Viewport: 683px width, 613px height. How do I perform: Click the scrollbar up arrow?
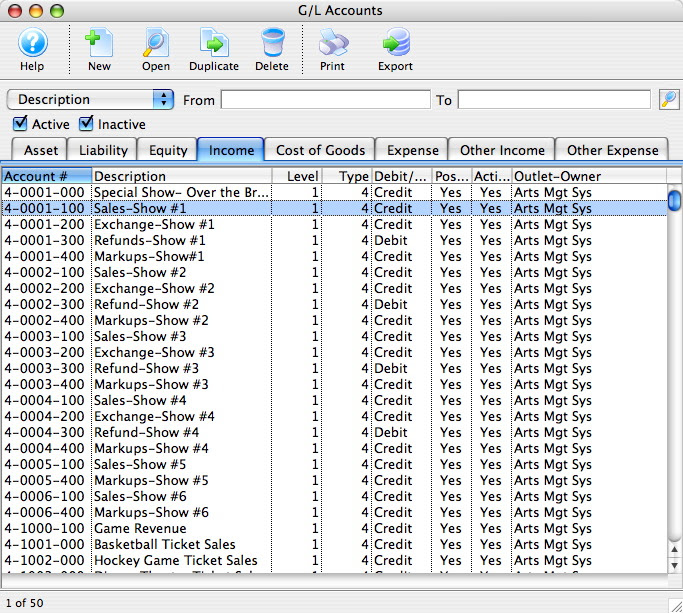coord(675,551)
